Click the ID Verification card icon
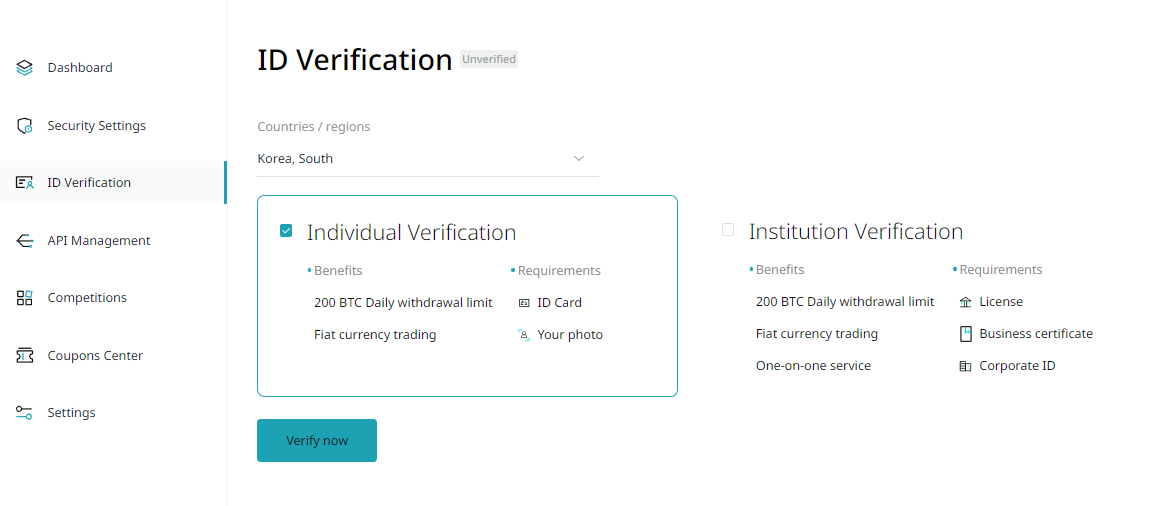 [x=25, y=183]
